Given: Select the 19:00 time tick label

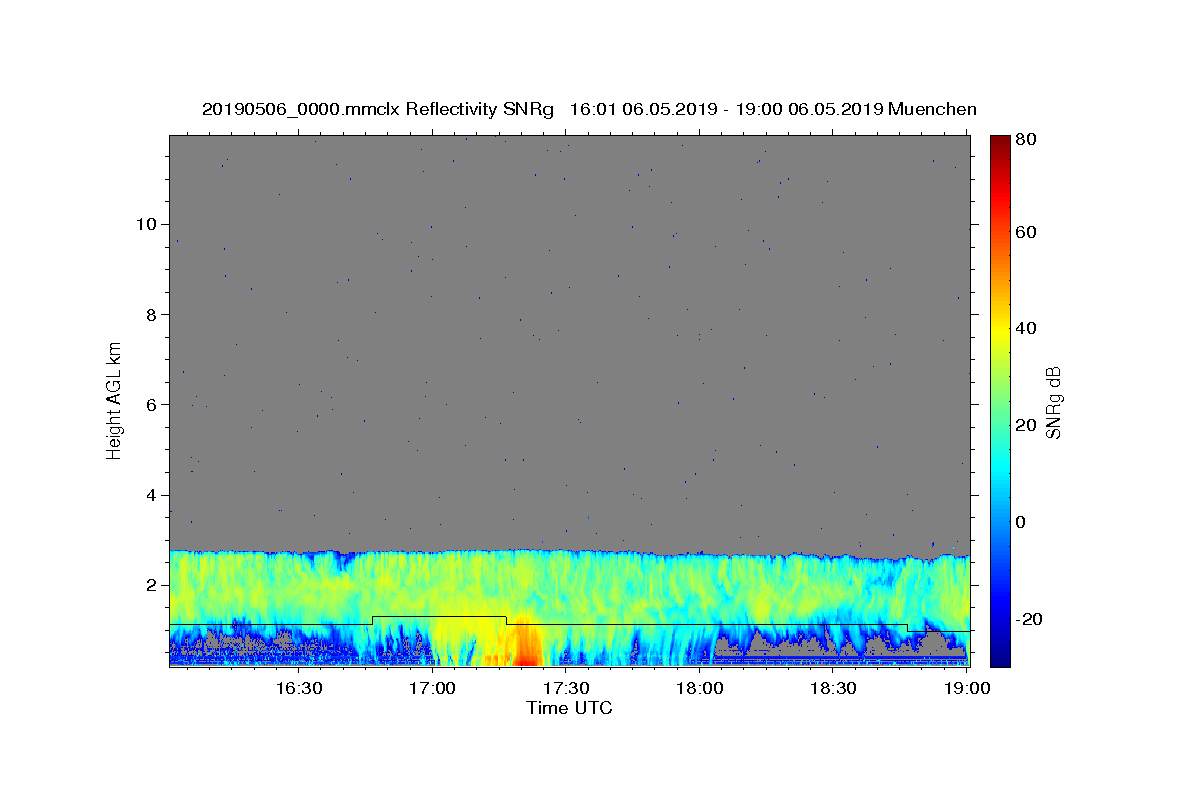Looking at the screenshot, I should point(968,688).
